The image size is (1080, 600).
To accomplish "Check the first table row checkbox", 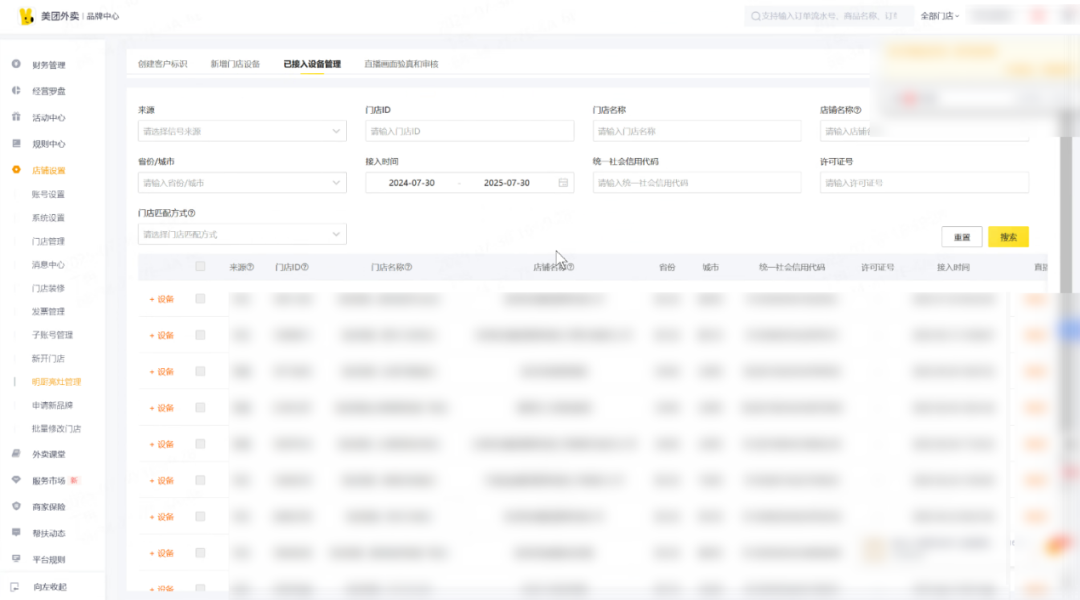I will pyautogui.click(x=200, y=298).
